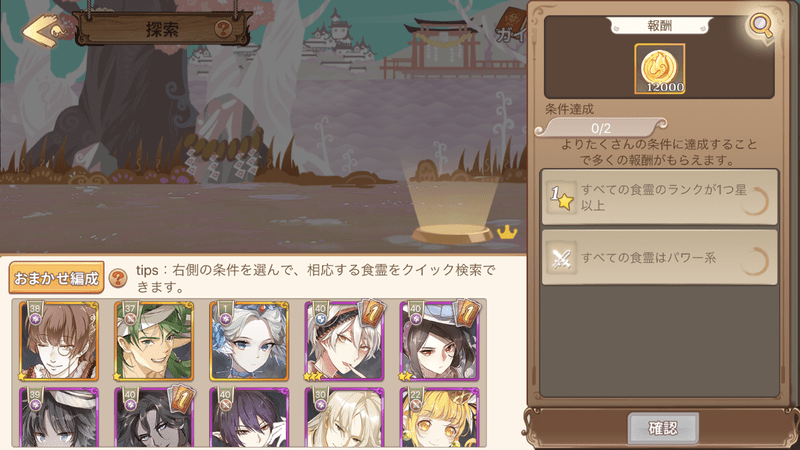Click the one-star rank condition icon
Viewport: 800px width, 450px height.
coord(561,197)
